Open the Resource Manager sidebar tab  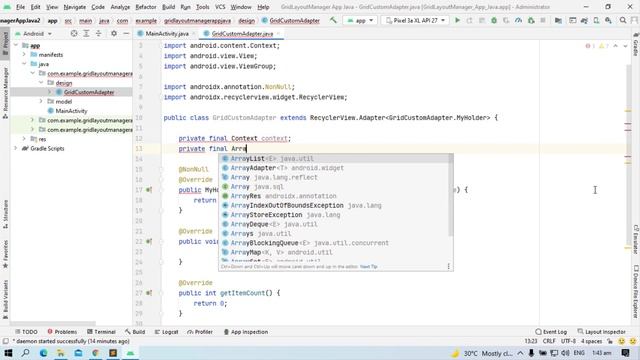[x=5, y=93]
